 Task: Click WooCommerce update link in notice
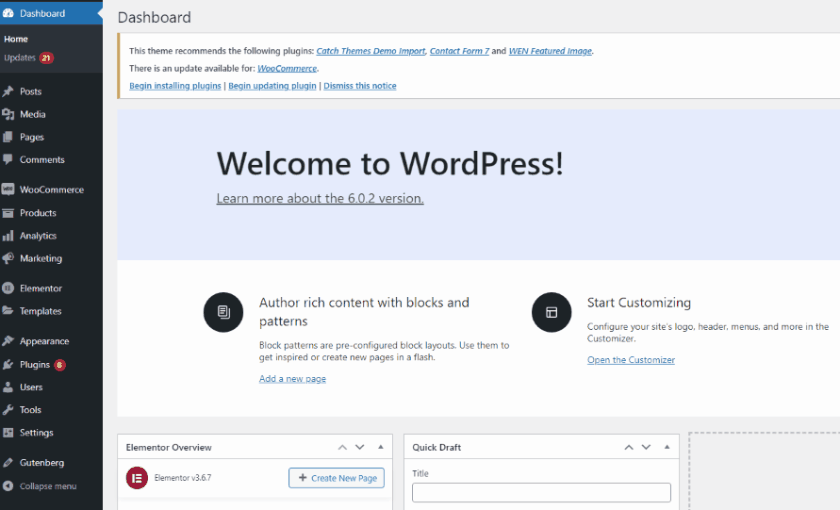click(287, 69)
